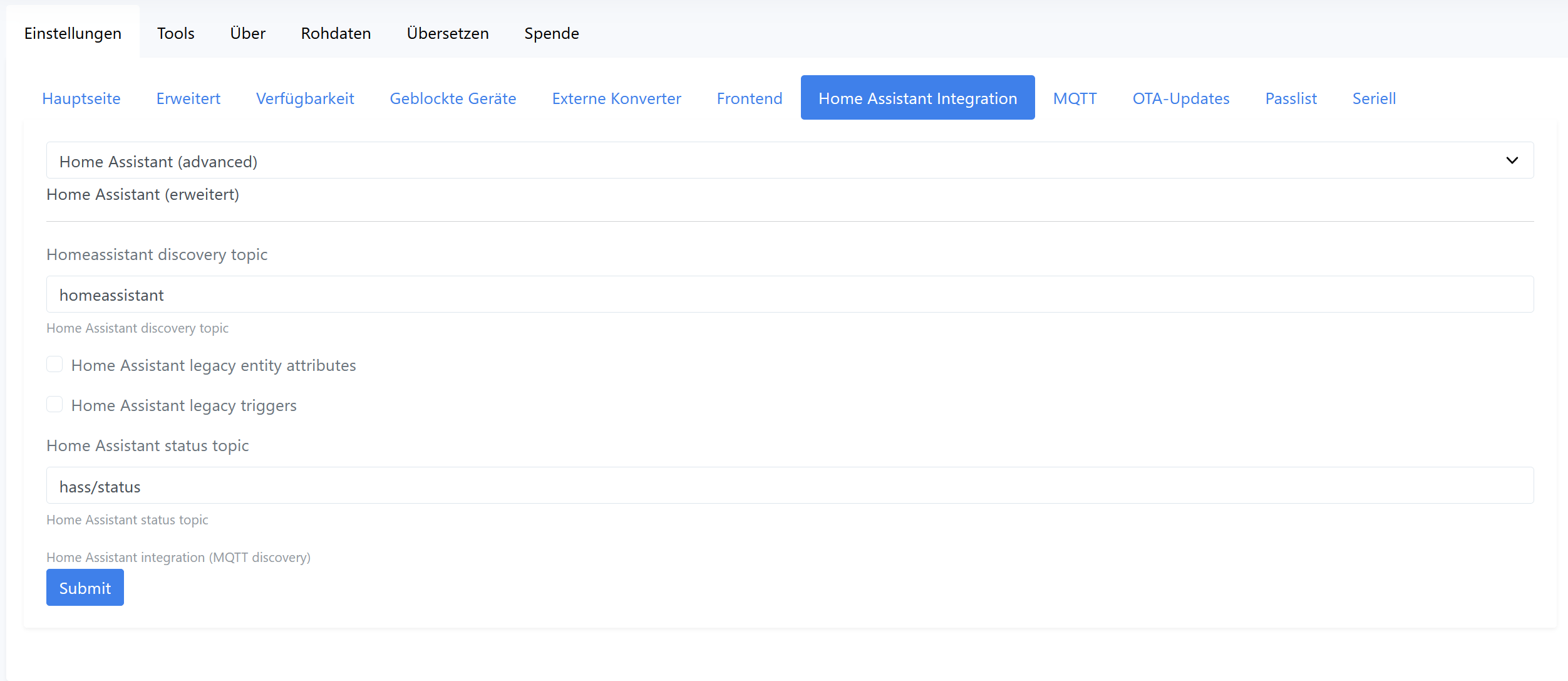The image size is (1568, 681).
Task: Open the Rohdaten menu item
Action: point(336,33)
